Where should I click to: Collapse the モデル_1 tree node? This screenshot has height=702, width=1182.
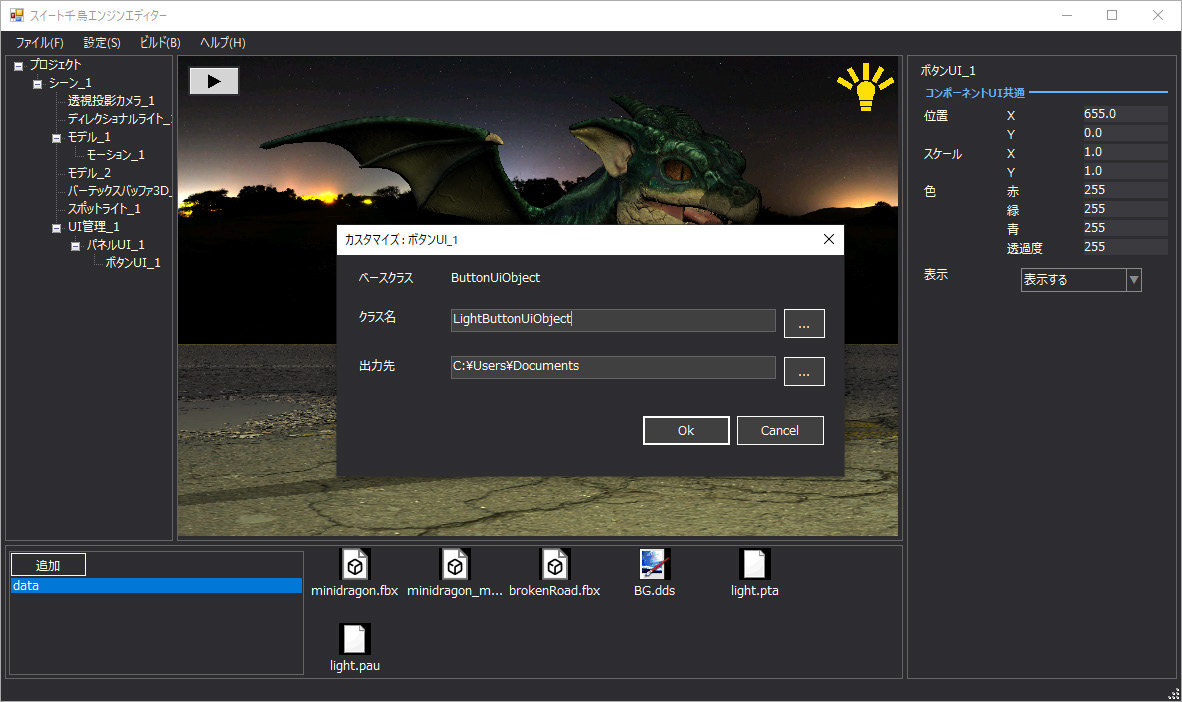57,138
